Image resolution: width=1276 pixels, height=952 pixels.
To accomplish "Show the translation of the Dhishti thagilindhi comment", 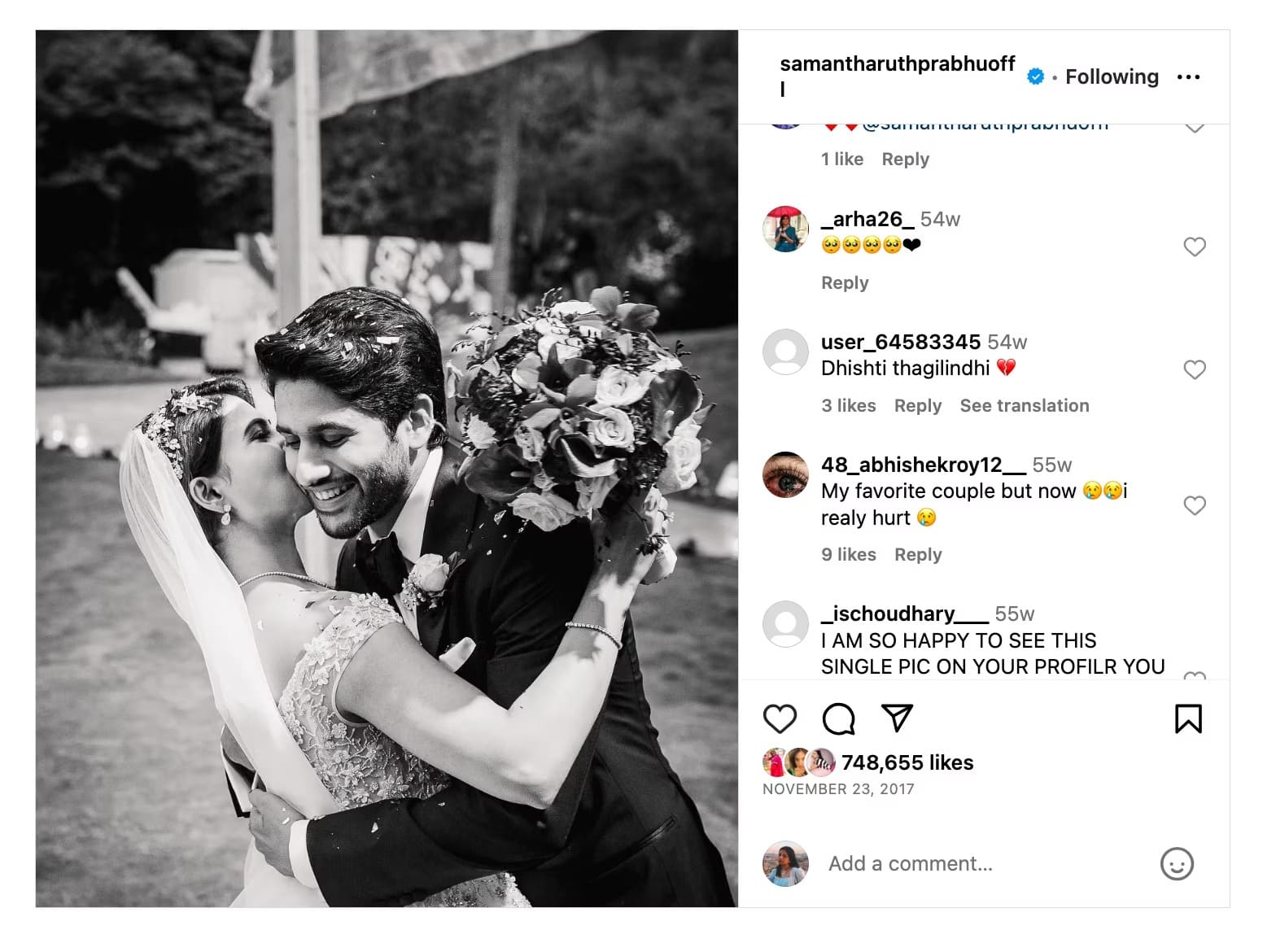I will [x=1025, y=405].
